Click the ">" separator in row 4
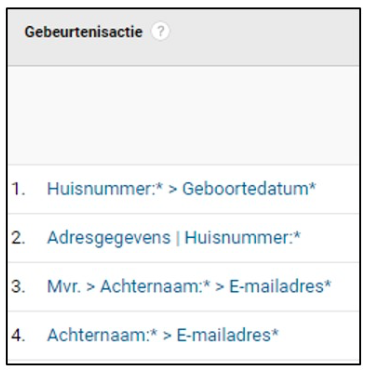This screenshot has width=366, height=370. tap(167, 336)
